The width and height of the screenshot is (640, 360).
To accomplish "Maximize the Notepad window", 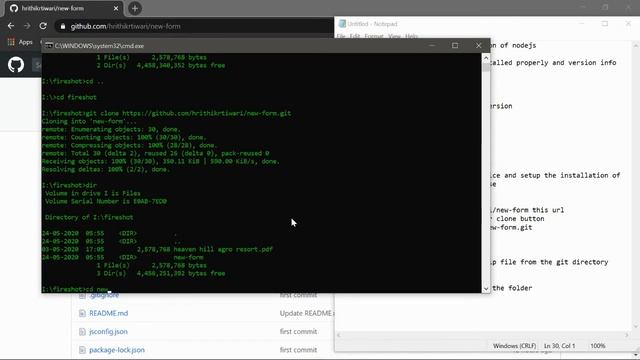I will 605,24.
